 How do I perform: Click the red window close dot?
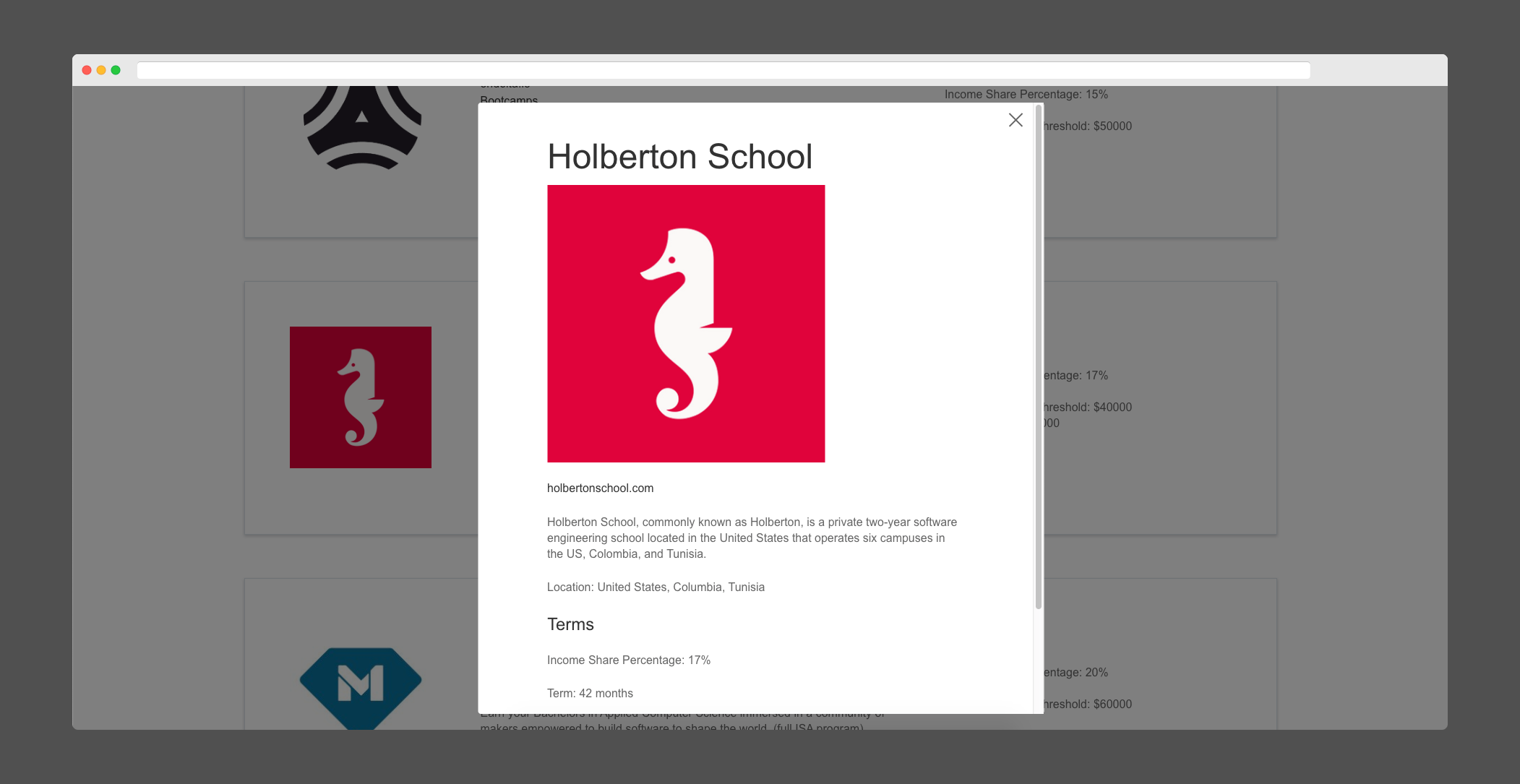coord(87,70)
